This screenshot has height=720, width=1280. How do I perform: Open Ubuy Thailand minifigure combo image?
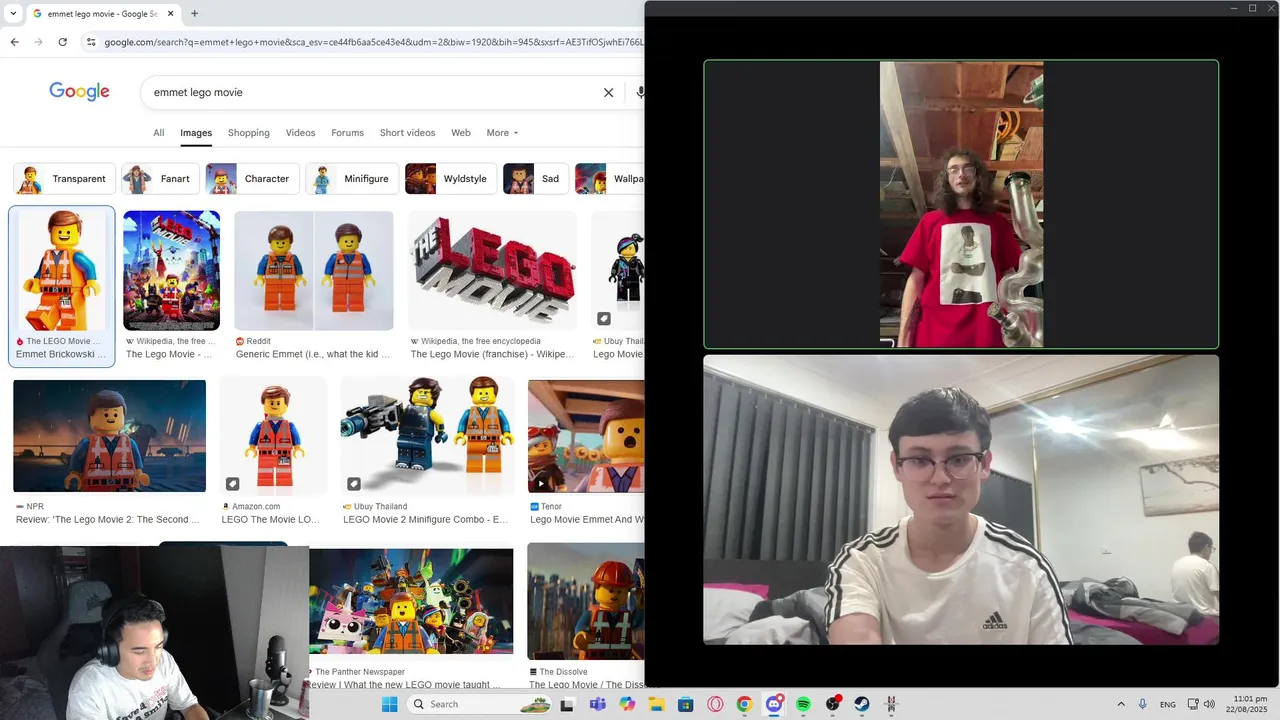(x=428, y=436)
